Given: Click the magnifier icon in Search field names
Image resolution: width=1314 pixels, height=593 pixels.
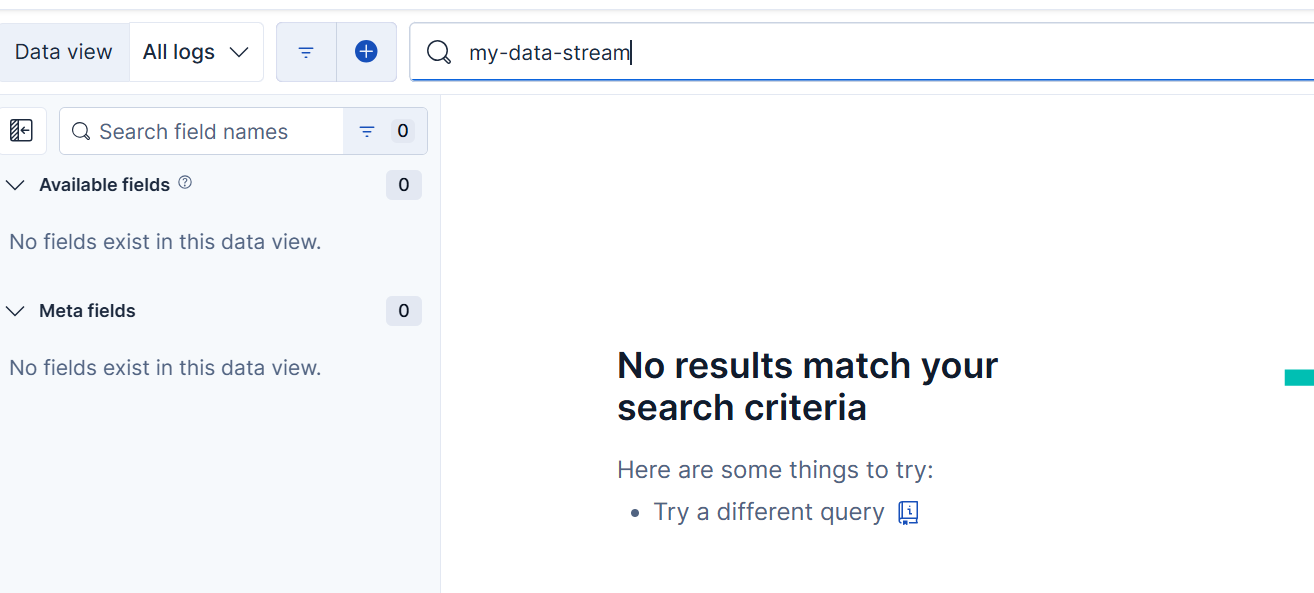Looking at the screenshot, I should click(81, 132).
